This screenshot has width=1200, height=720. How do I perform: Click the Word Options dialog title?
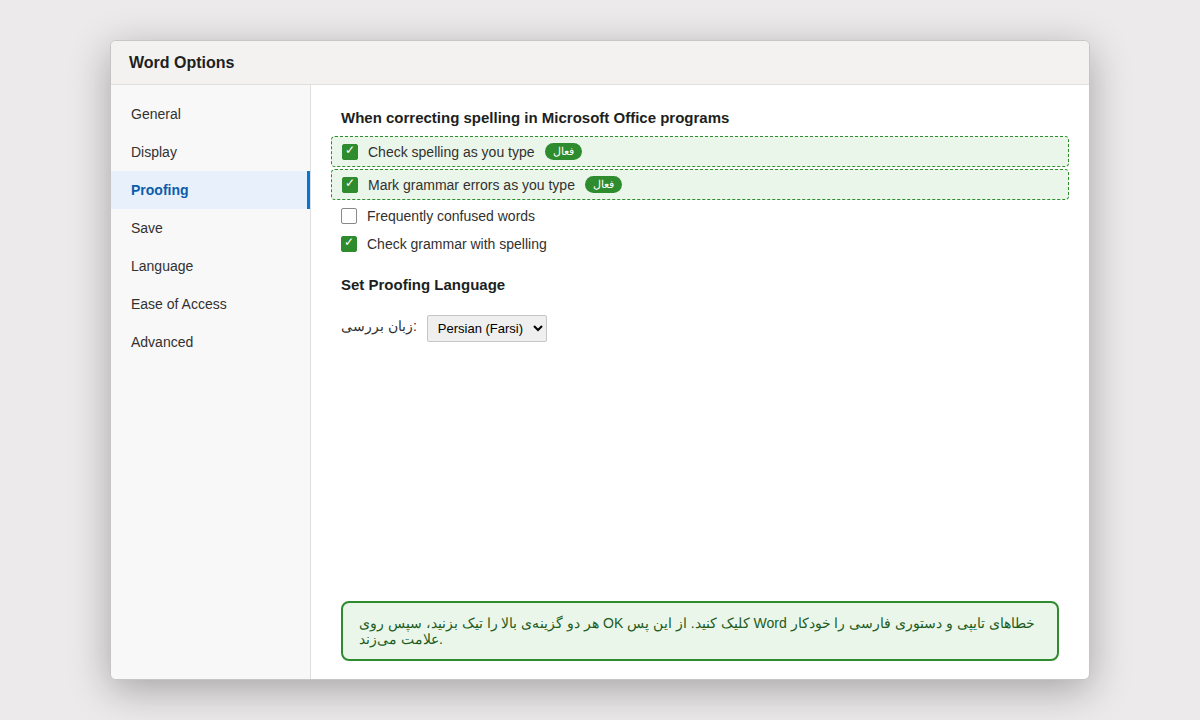tap(181, 63)
